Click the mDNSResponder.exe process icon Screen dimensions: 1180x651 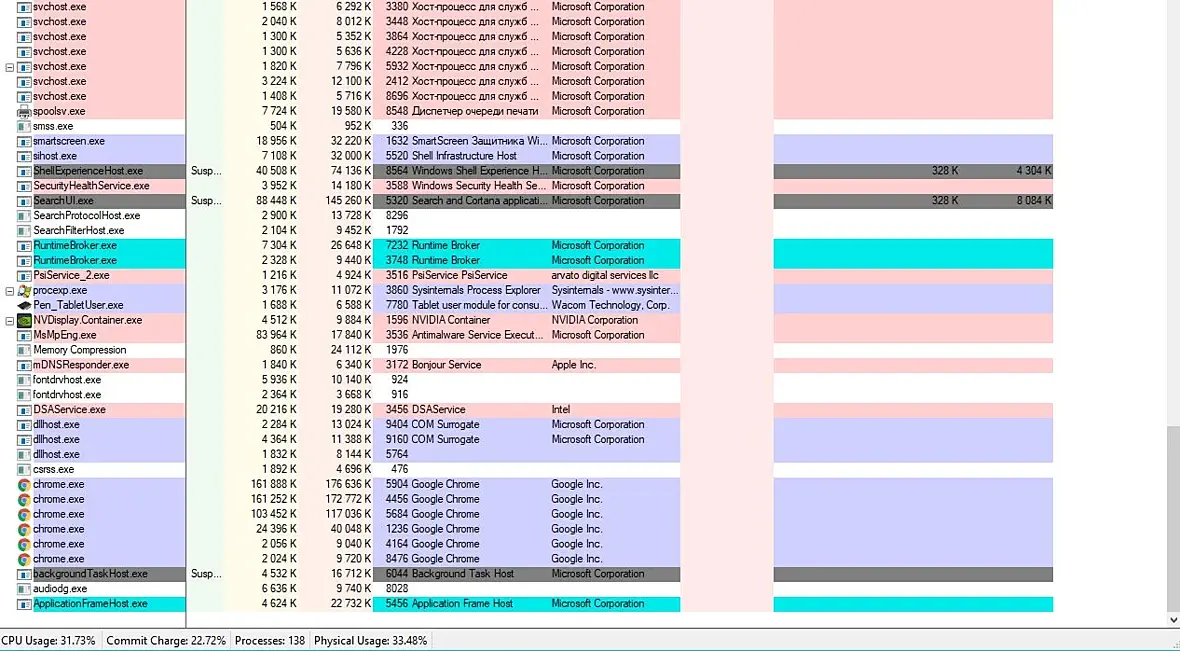(24, 365)
